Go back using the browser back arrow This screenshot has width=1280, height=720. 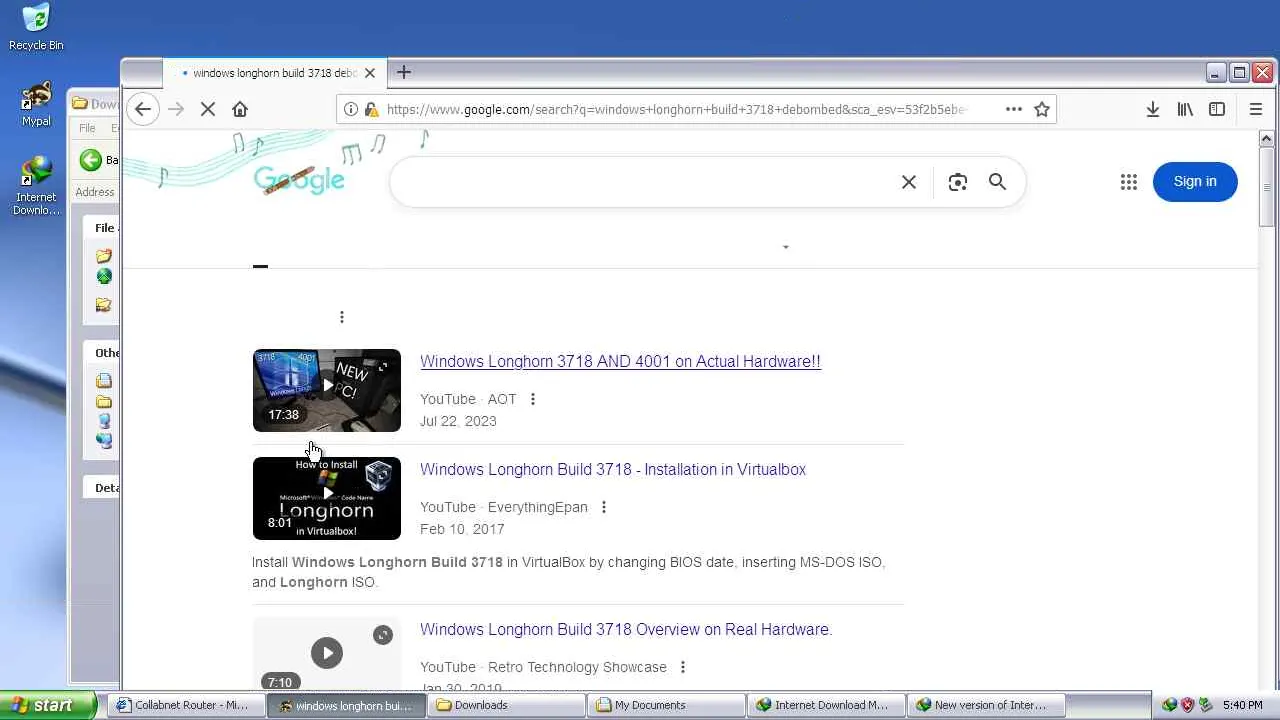click(x=143, y=109)
